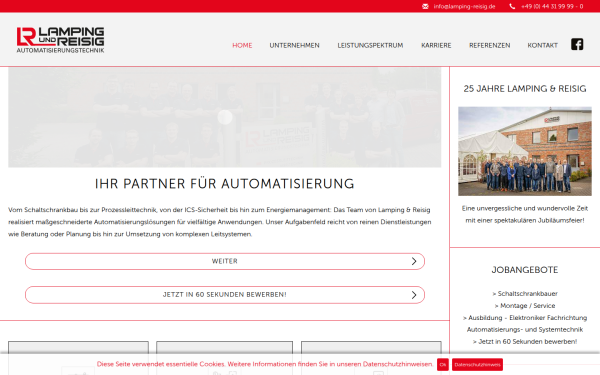This screenshot has height=375, width=600.
Task: Click the WEITER button
Action: [x=225, y=261]
